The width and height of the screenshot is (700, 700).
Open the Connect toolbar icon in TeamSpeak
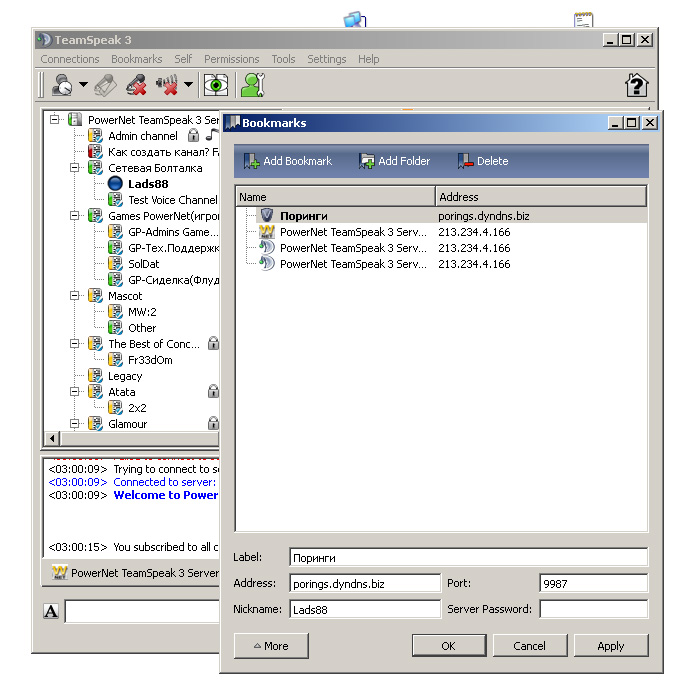[x=62, y=84]
